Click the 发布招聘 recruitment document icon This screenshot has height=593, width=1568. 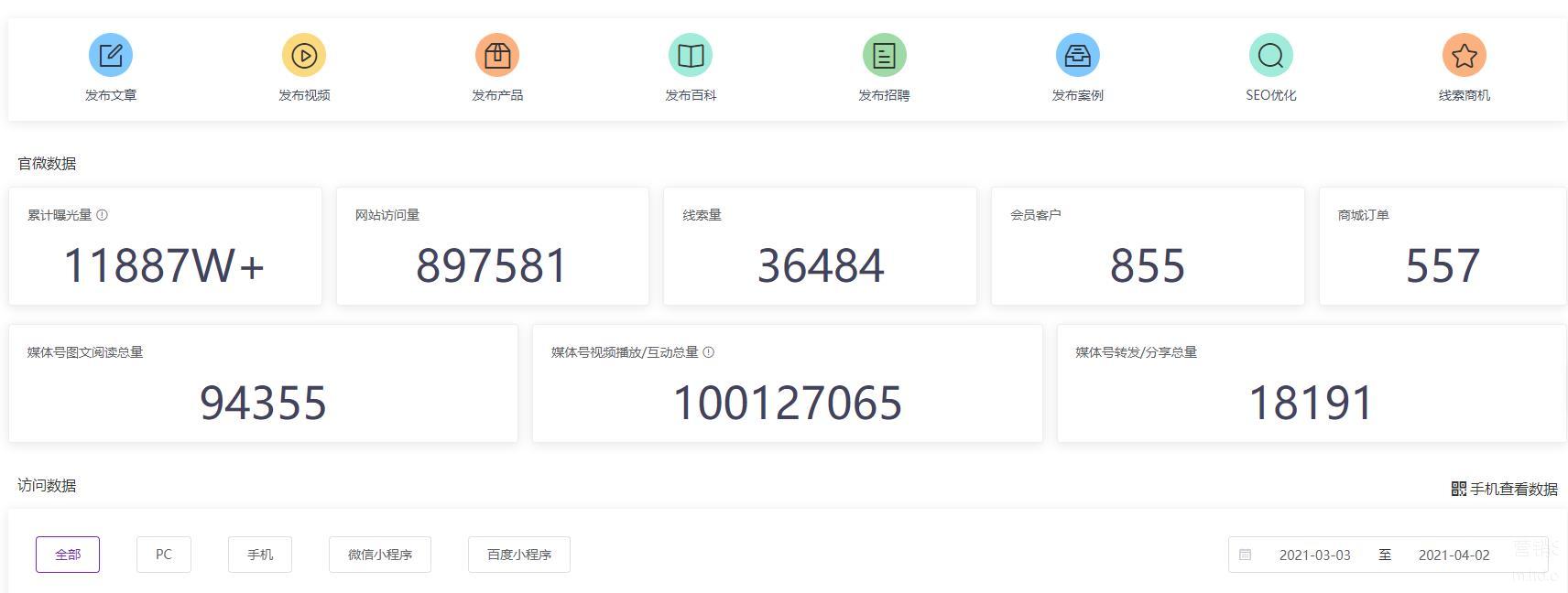tap(884, 55)
